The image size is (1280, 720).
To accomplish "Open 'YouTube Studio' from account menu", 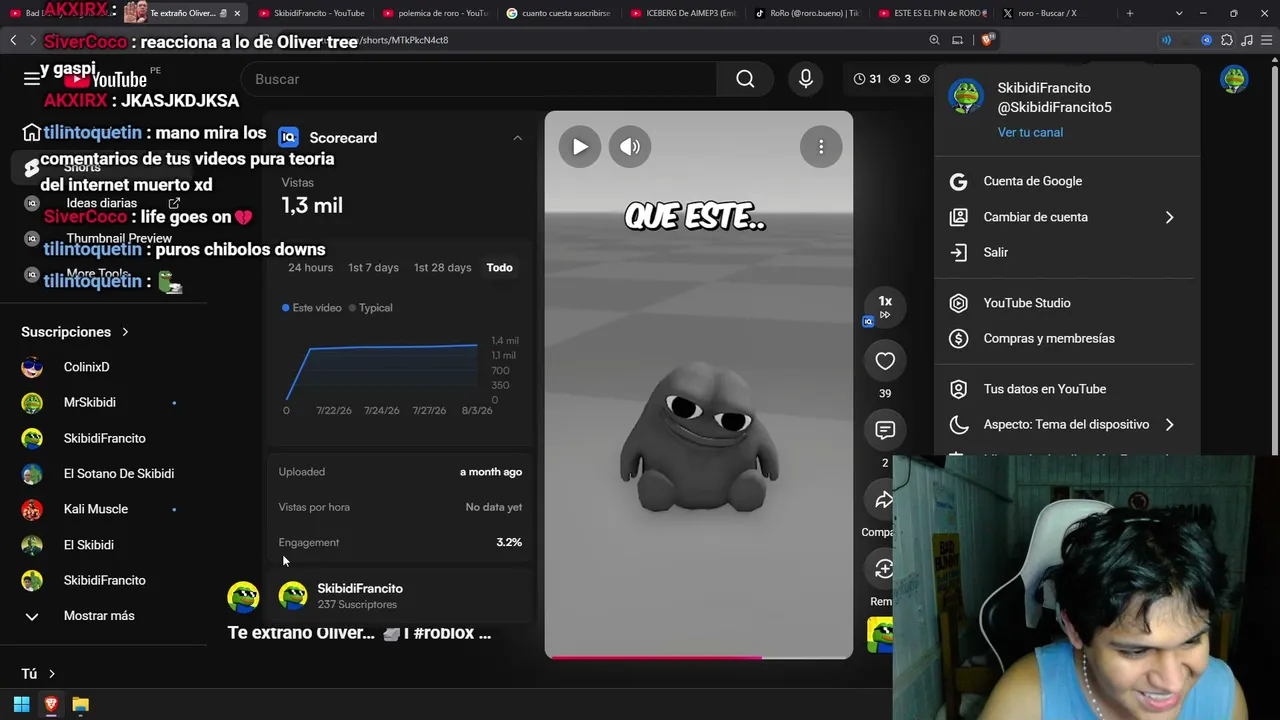I will point(1066,303).
